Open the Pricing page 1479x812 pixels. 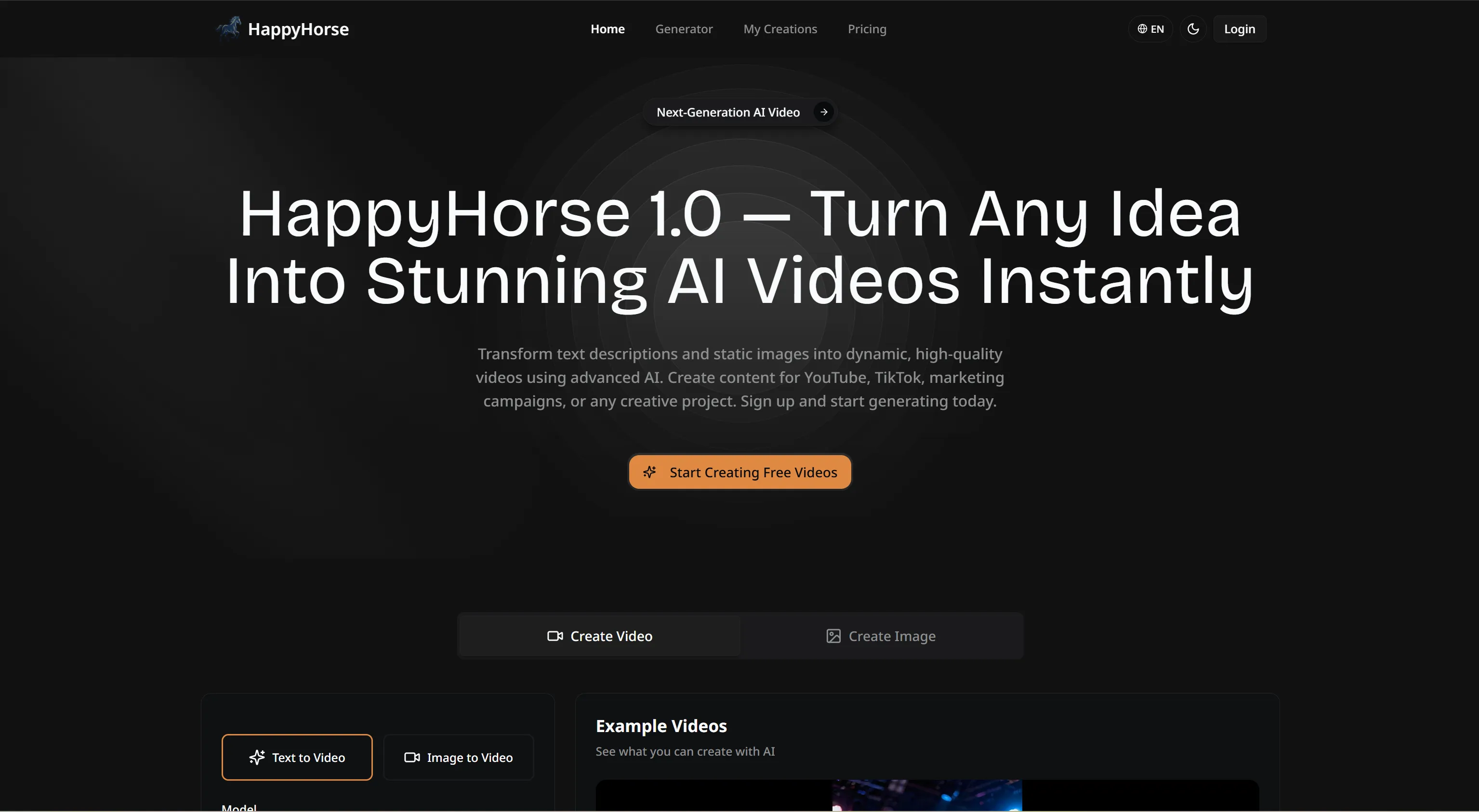click(x=867, y=29)
